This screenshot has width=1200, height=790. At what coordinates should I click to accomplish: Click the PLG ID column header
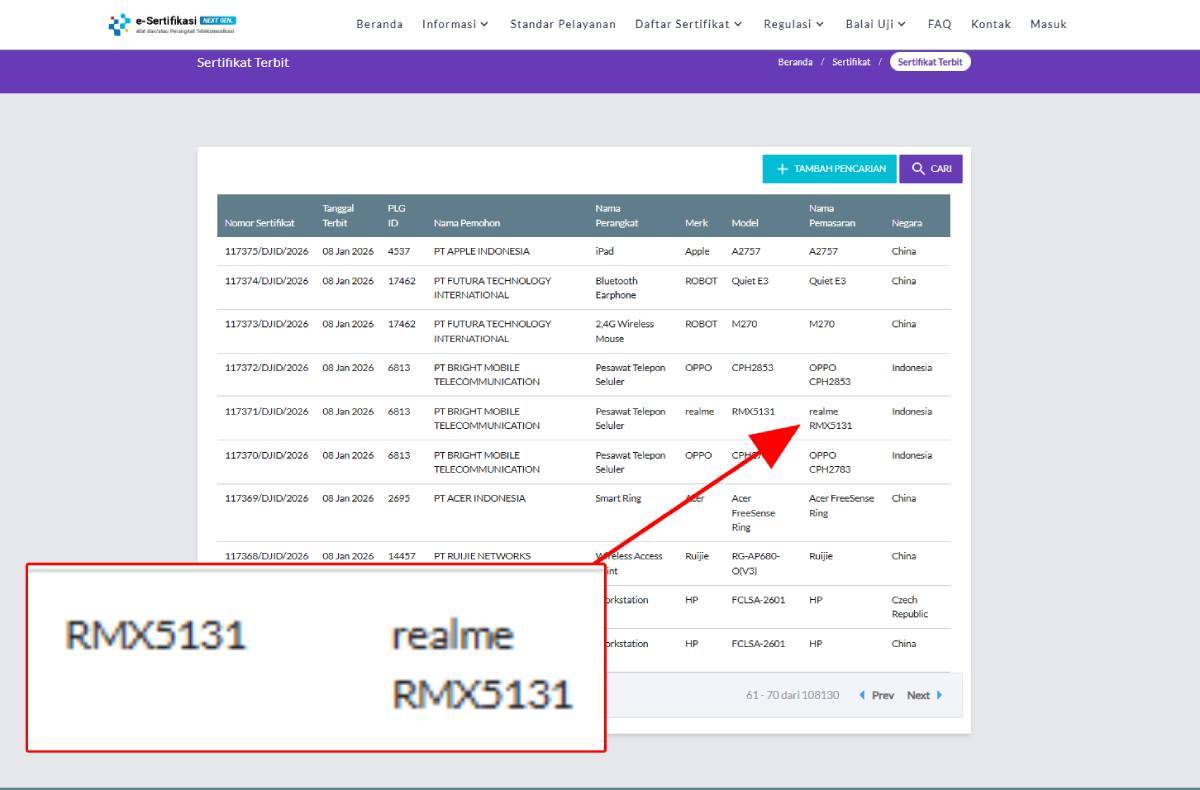pos(397,216)
